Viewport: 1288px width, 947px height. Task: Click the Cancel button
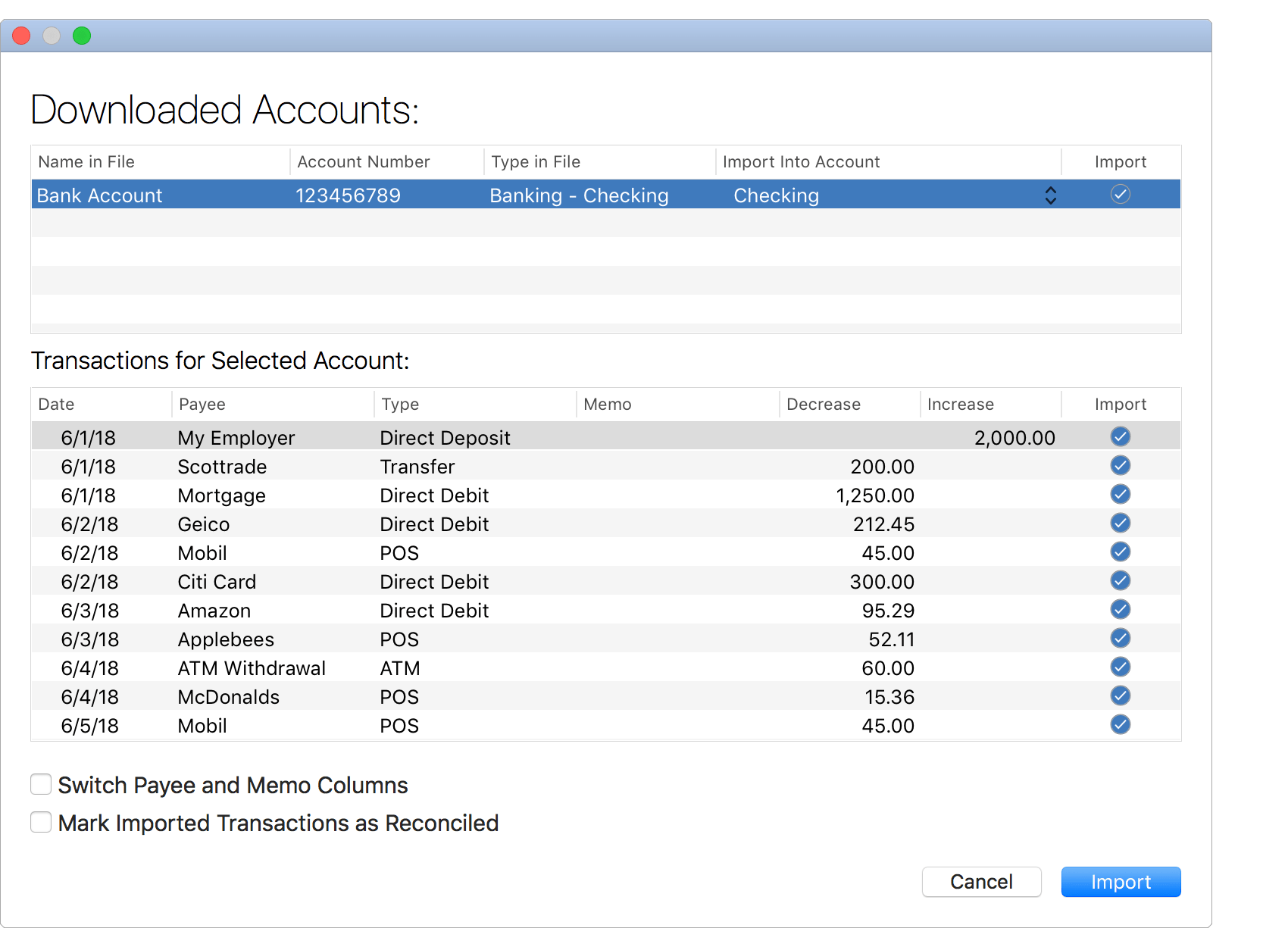pyautogui.click(x=981, y=881)
